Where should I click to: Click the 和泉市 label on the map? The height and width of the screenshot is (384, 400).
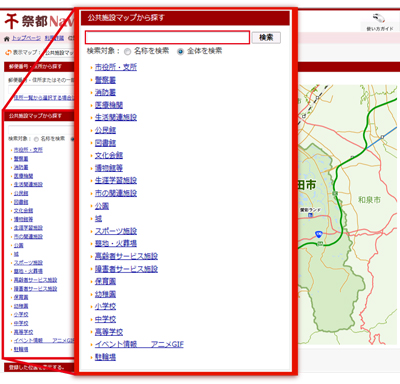[369, 200]
